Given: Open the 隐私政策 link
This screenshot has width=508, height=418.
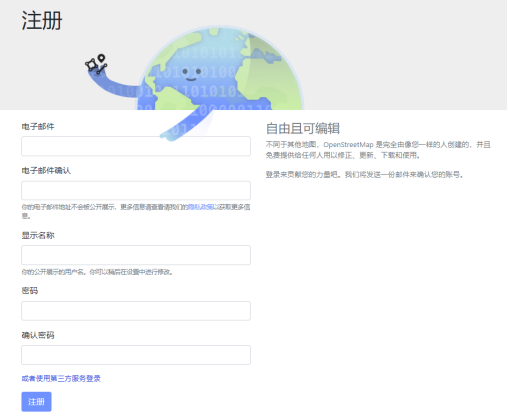Looking at the screenshot, I should pos(201,207).
